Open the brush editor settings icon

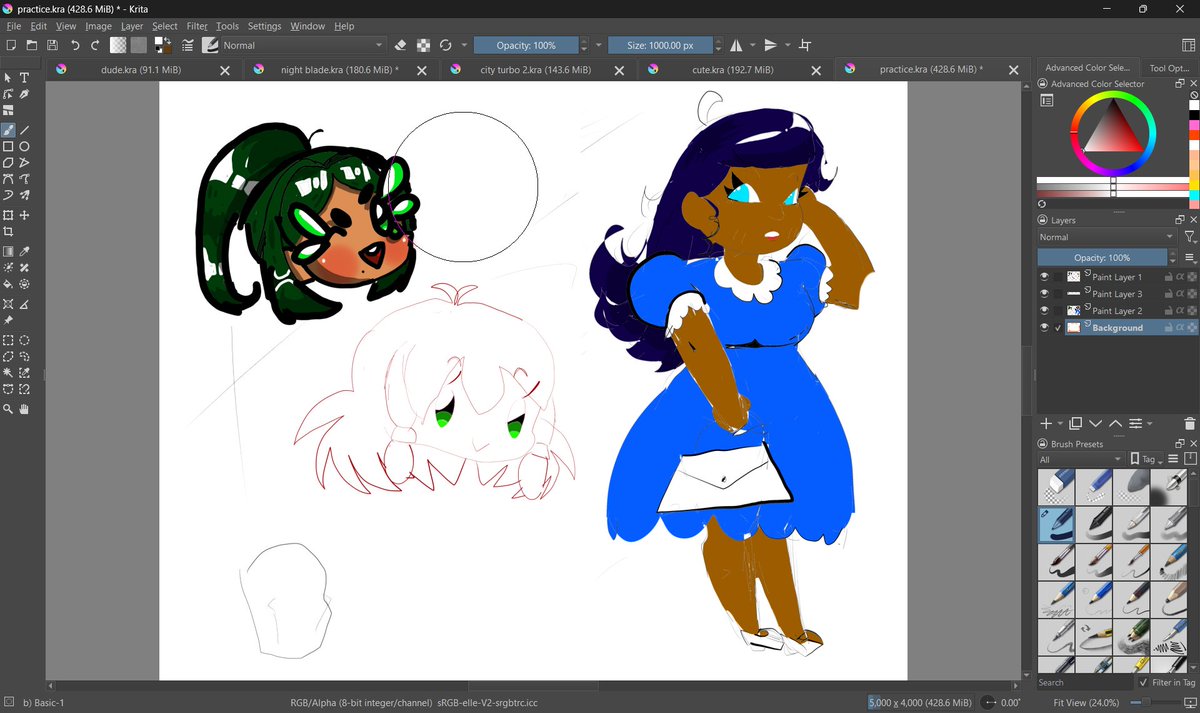(187, 45)
